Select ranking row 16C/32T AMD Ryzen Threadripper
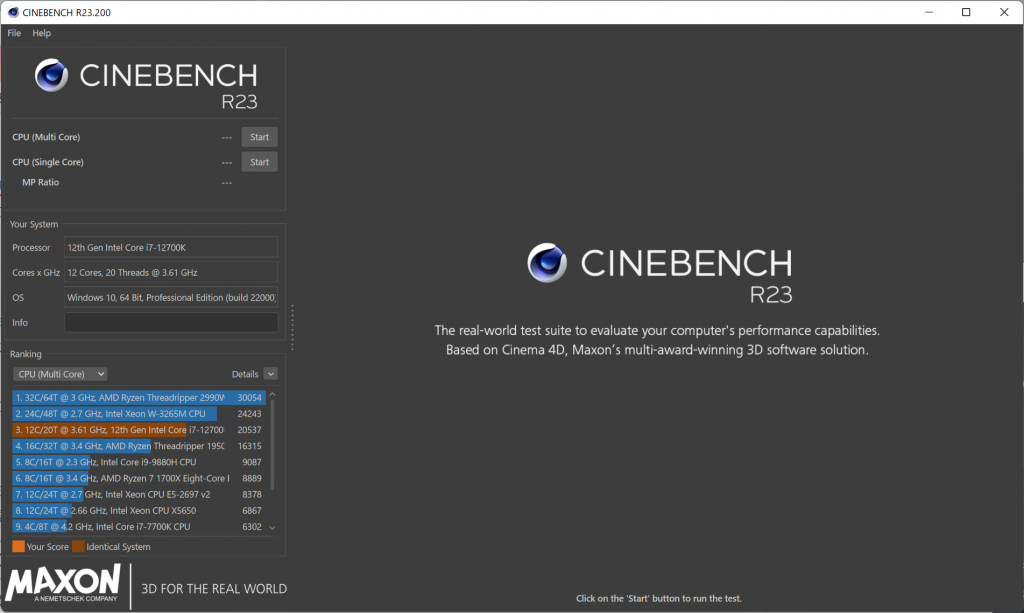This screenshot has width=1024, height=613. 138,446
